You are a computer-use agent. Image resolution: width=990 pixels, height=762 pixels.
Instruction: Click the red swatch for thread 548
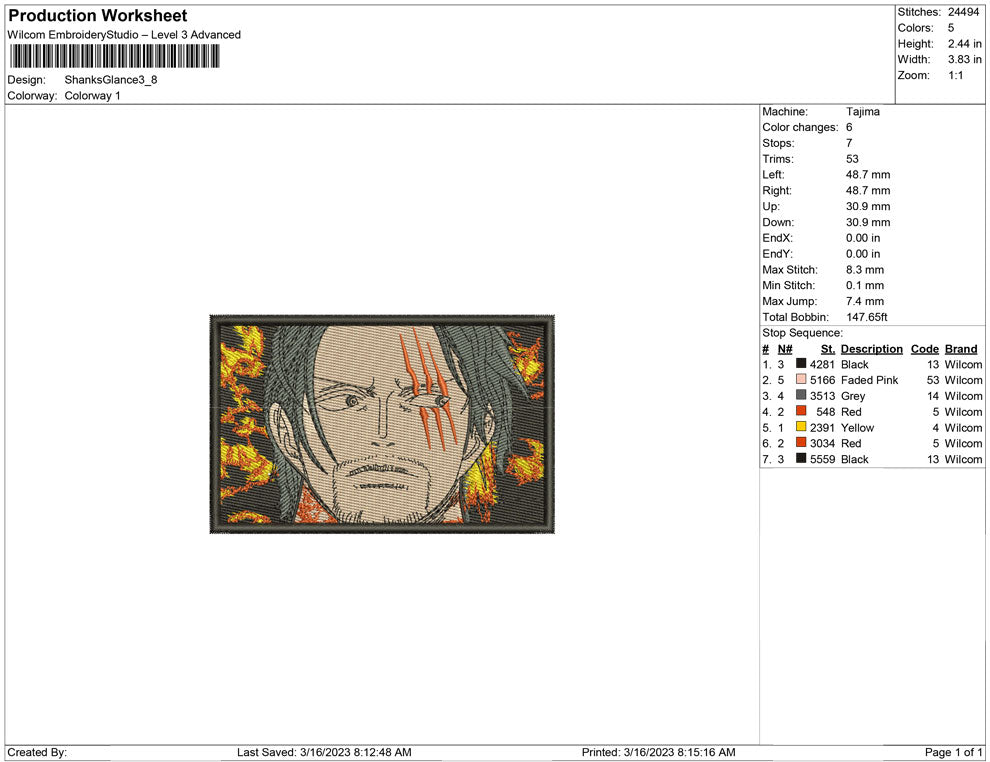point(801,411)
